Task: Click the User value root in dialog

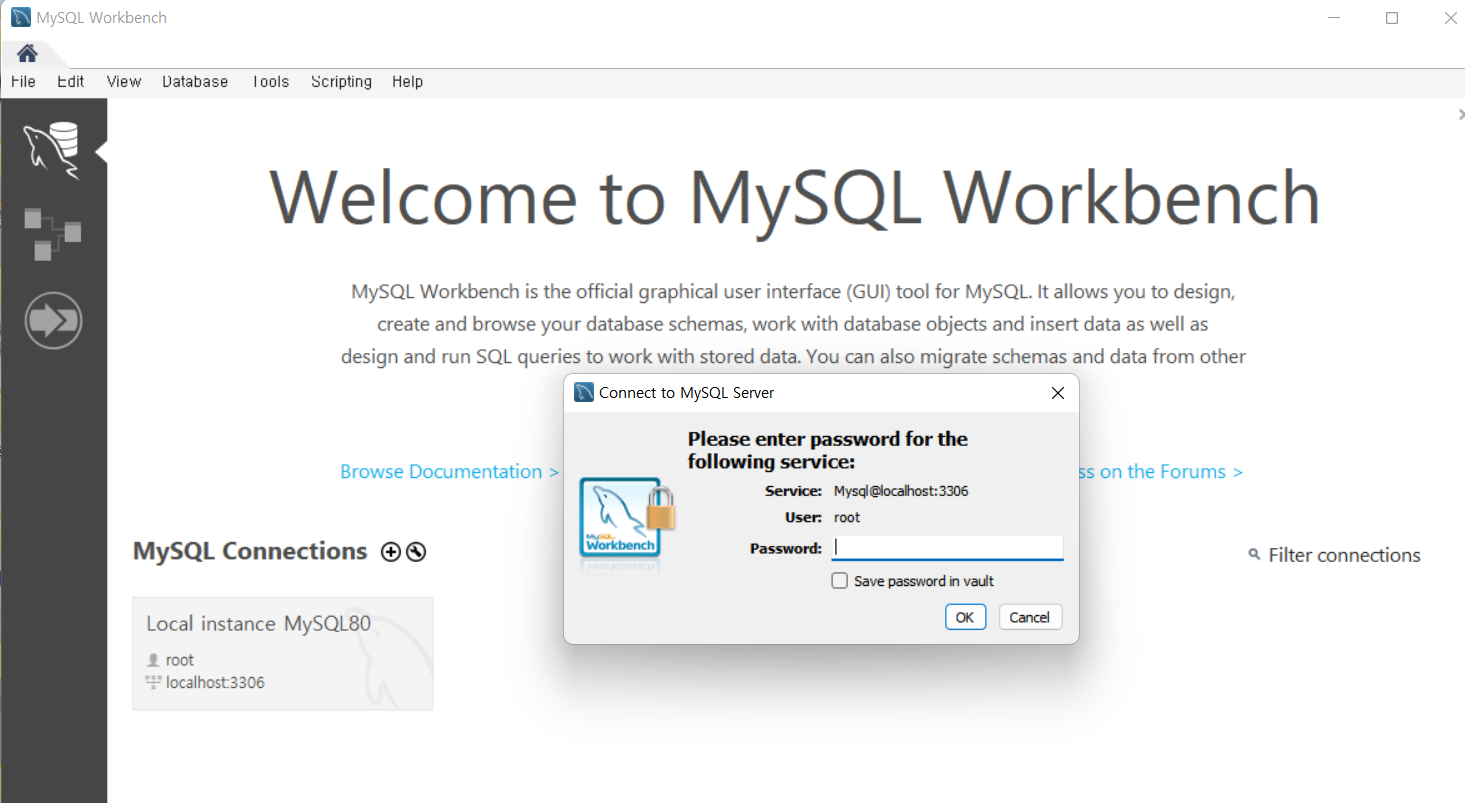Action: click(847, 517)
